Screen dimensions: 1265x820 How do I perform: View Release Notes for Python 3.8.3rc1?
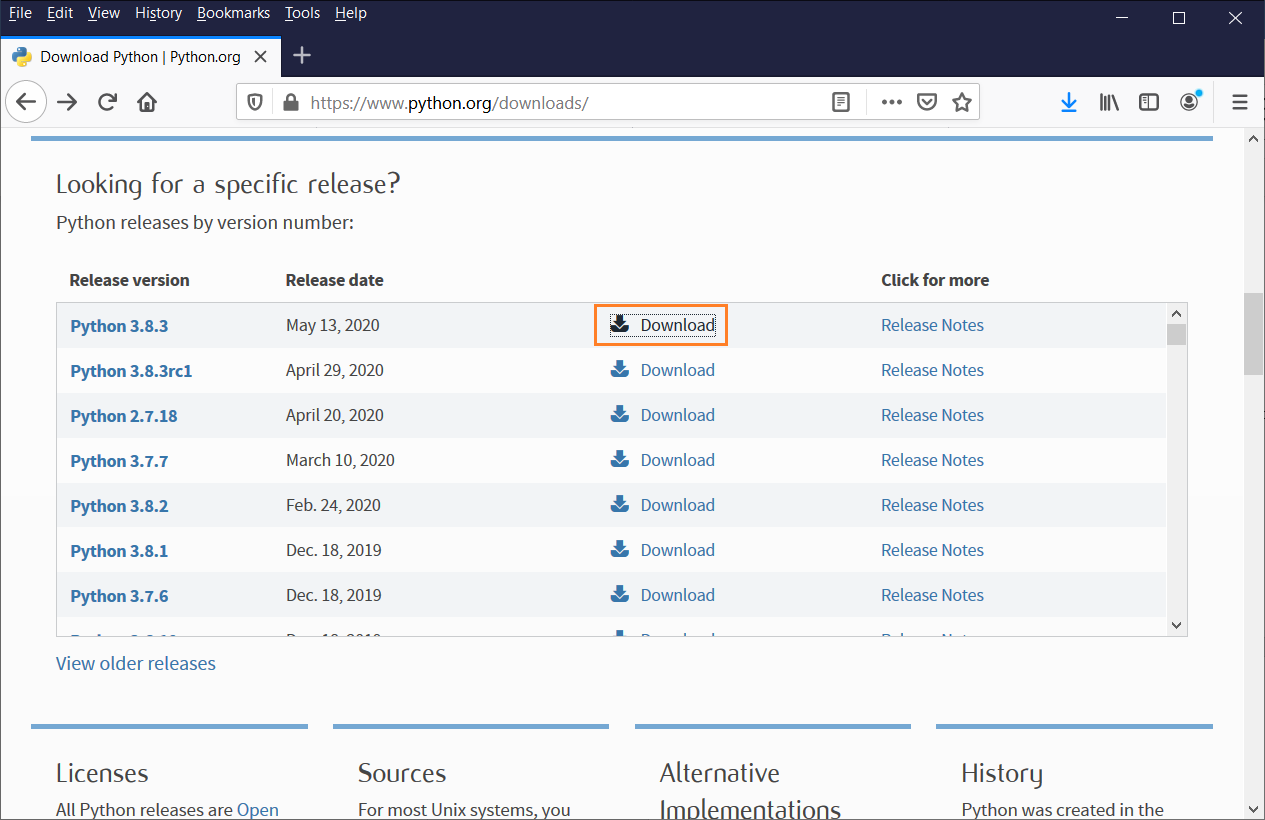932,370
